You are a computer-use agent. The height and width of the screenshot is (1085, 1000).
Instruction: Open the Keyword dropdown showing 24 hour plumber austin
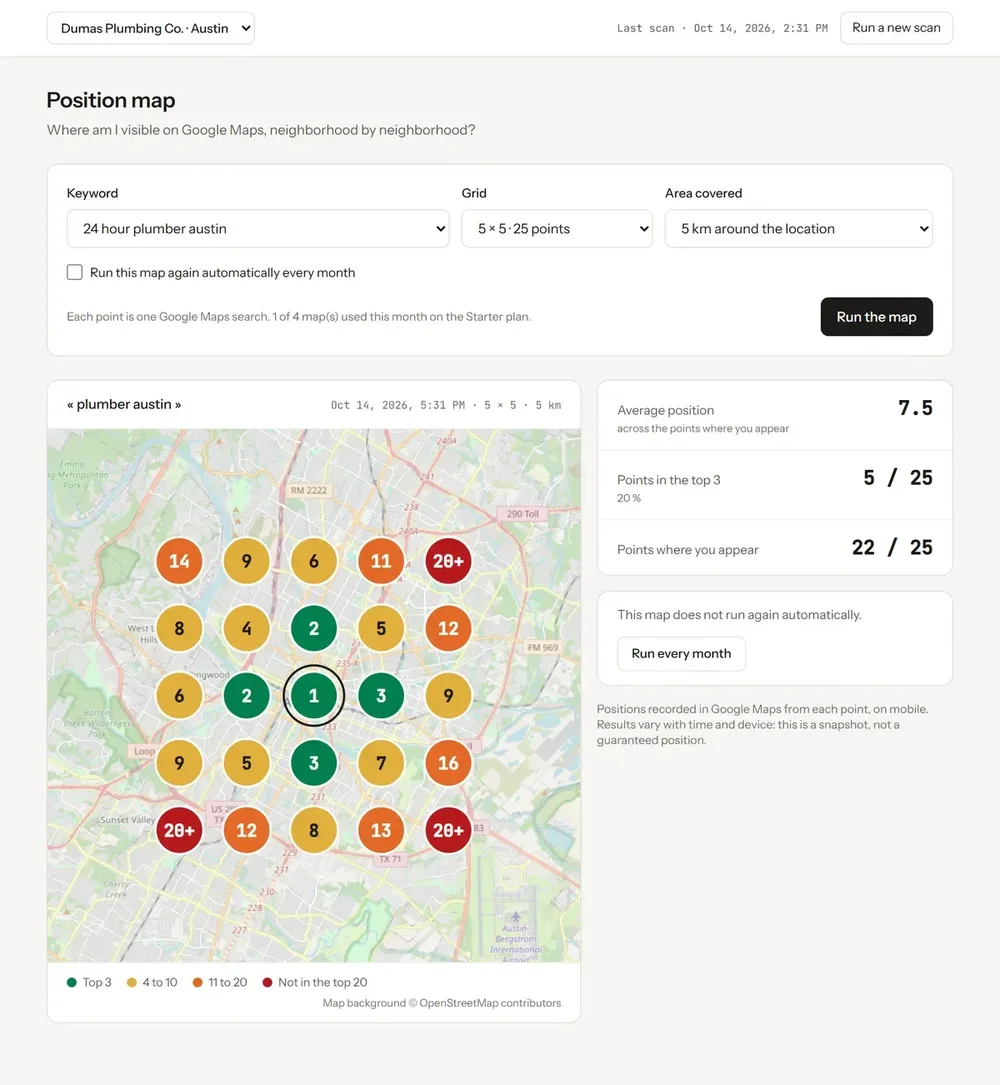coord(257,228)
